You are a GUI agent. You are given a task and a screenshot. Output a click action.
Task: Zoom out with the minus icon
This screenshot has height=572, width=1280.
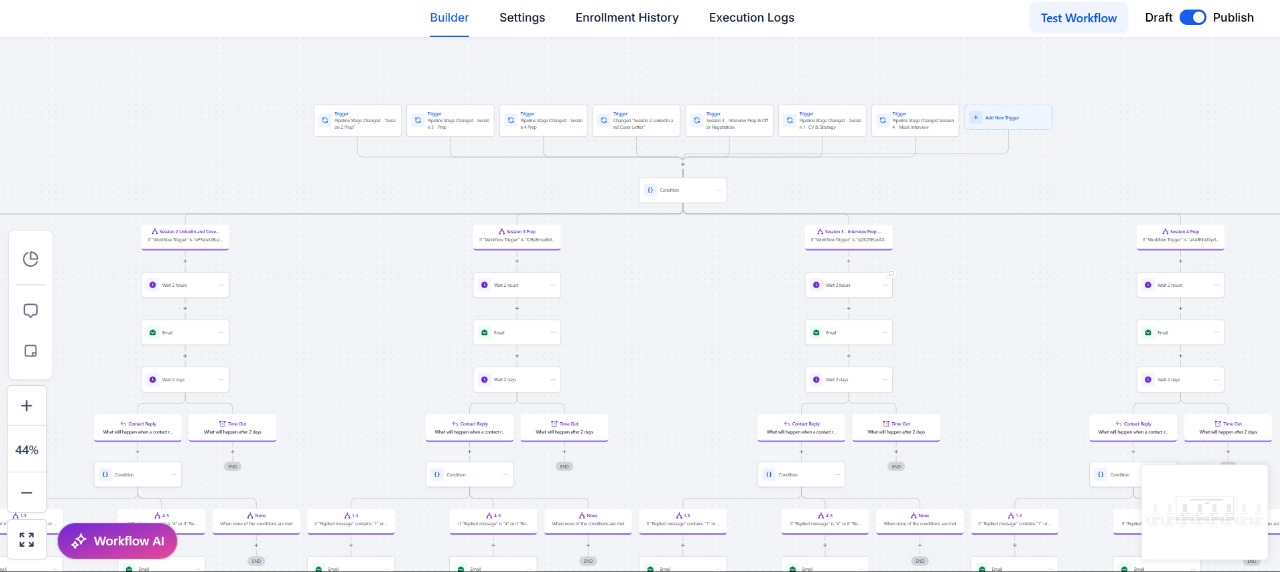coord(27,493)
